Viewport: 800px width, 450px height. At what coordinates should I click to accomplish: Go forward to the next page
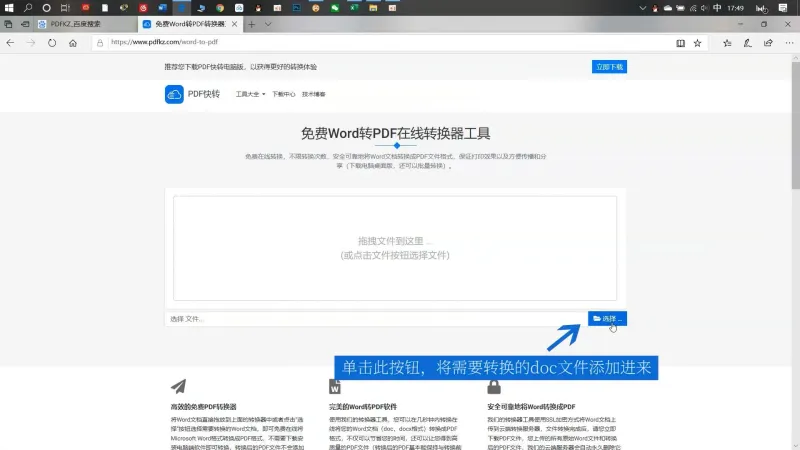31,43
